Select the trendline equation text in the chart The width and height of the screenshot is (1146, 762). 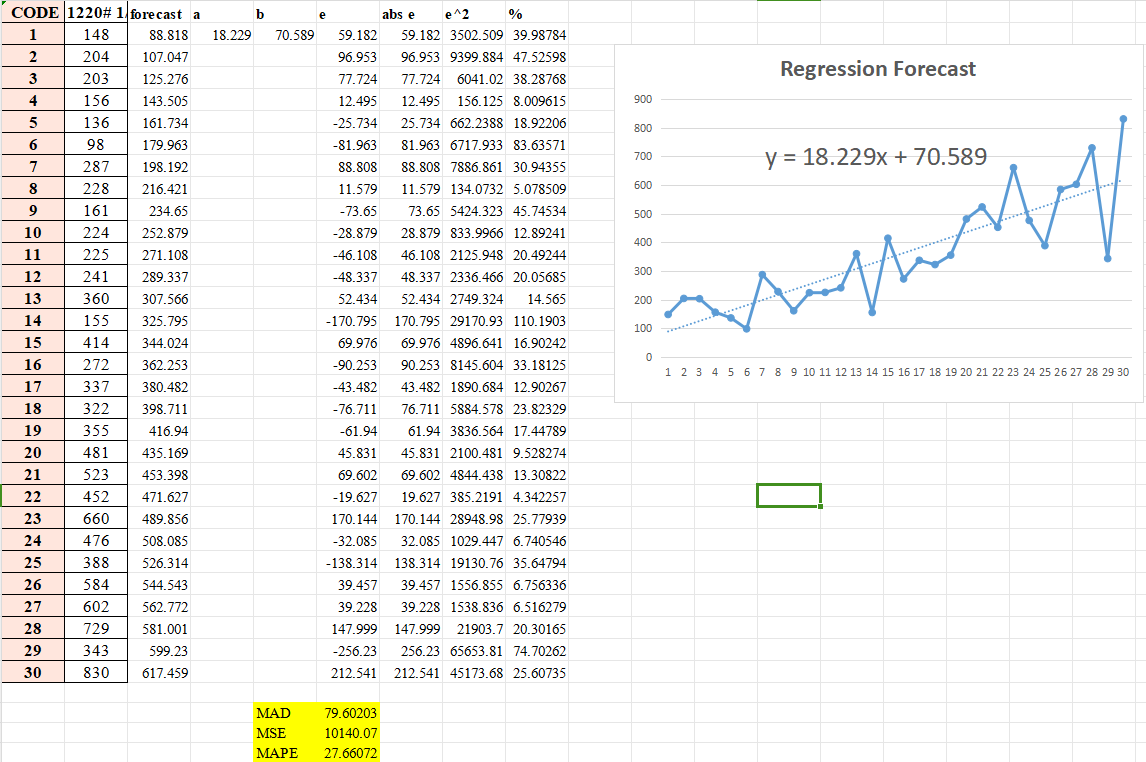pyautogui.click(x=877, y=156)
